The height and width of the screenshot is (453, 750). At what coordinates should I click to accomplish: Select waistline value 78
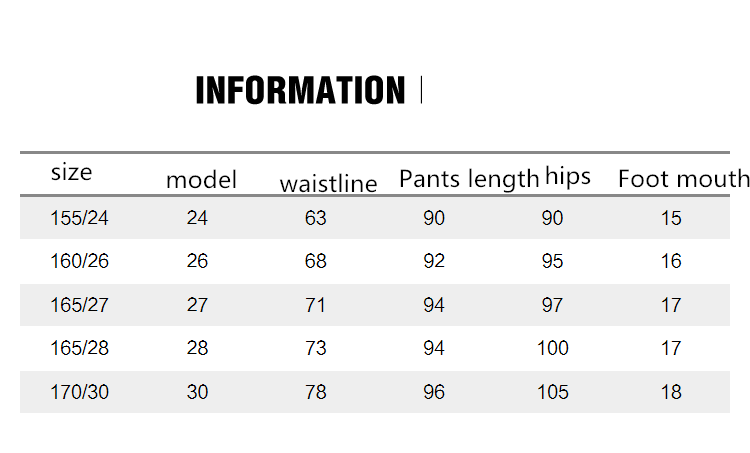click(316, 392)
